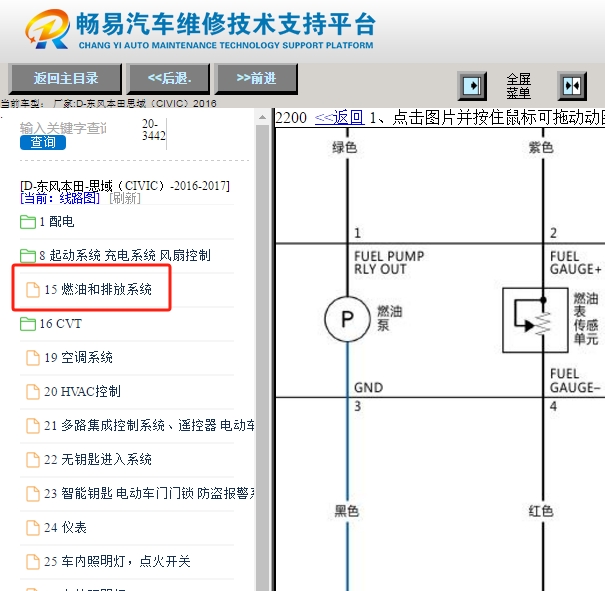Click the D-东风本田-思域 CIVIC 2016-2017 heading
The width and height of the screenshot is (605, 591).
125,186
